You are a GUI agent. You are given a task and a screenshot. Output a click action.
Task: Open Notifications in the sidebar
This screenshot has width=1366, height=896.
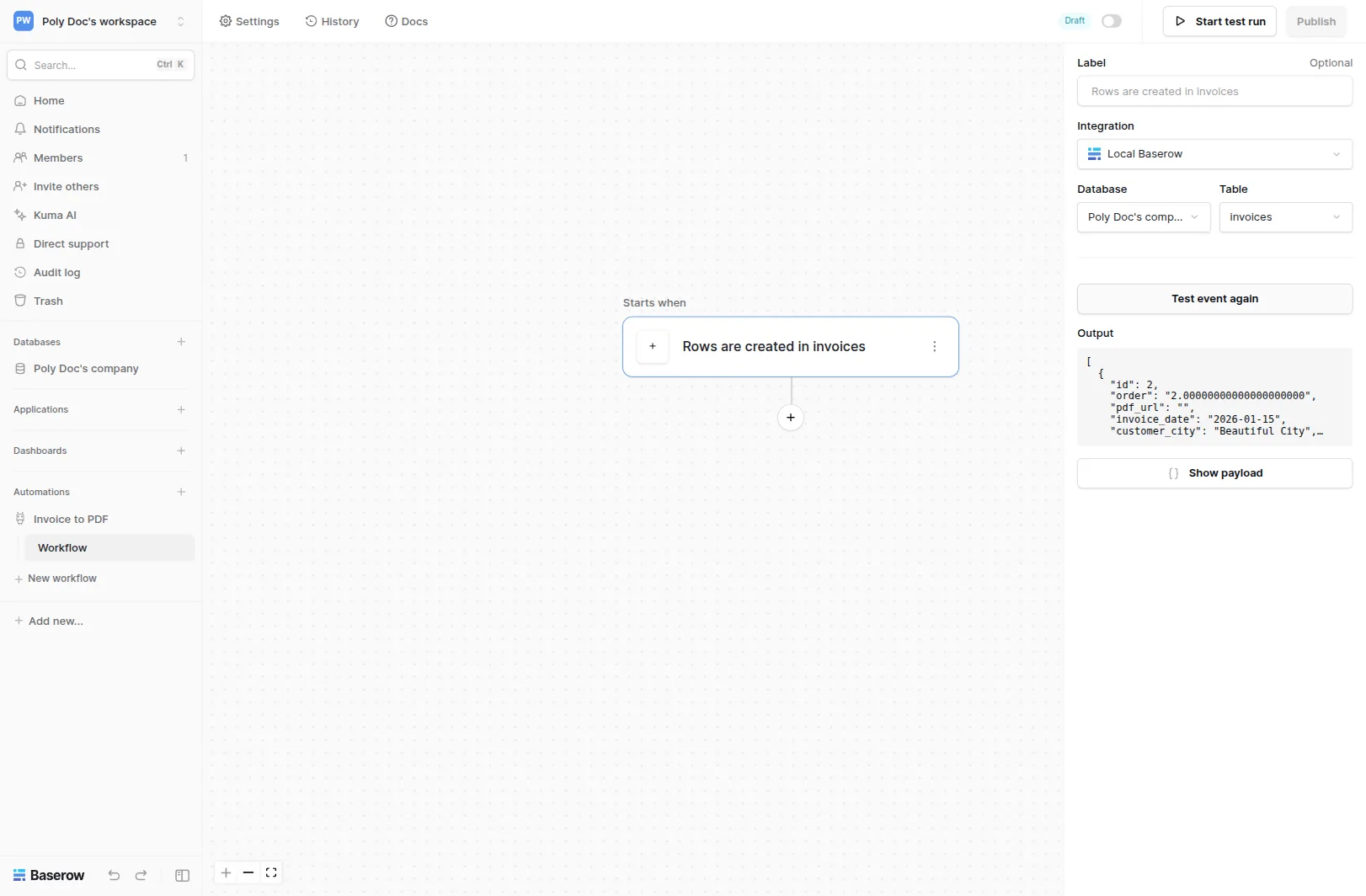point(100,129)
